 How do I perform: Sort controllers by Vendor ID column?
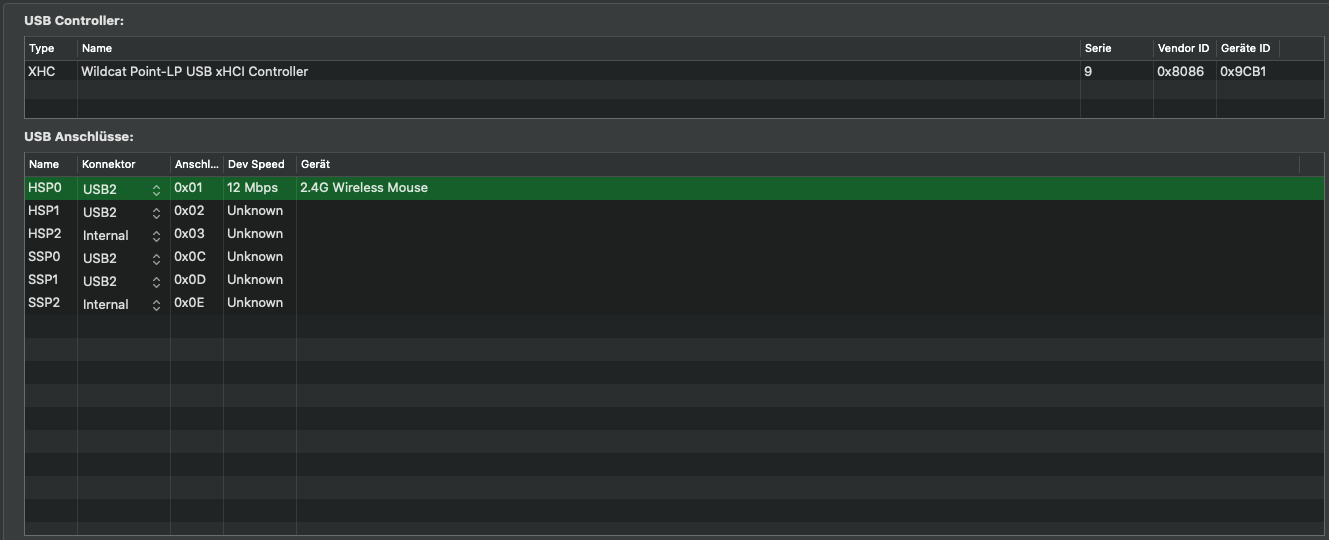point(1183,48)
